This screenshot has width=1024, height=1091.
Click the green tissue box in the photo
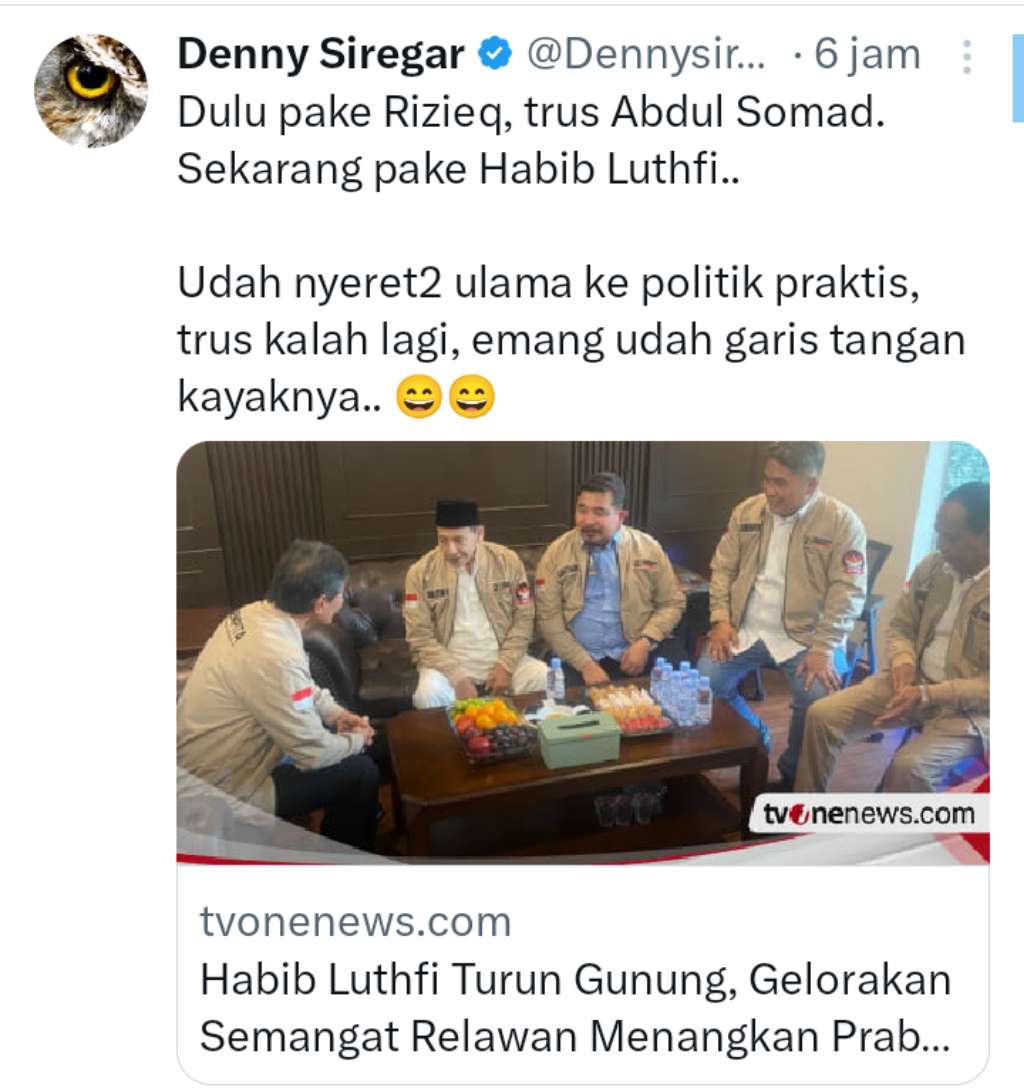[579, 740]
